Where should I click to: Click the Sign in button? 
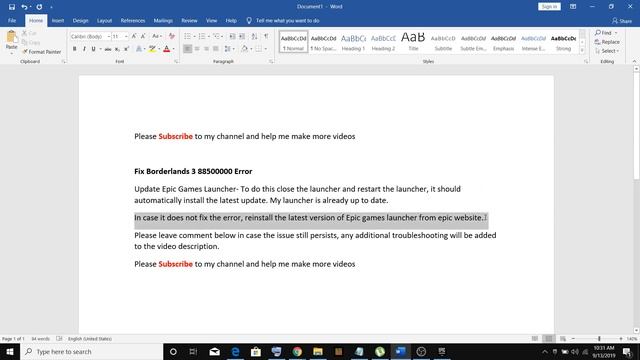[549, 7]
